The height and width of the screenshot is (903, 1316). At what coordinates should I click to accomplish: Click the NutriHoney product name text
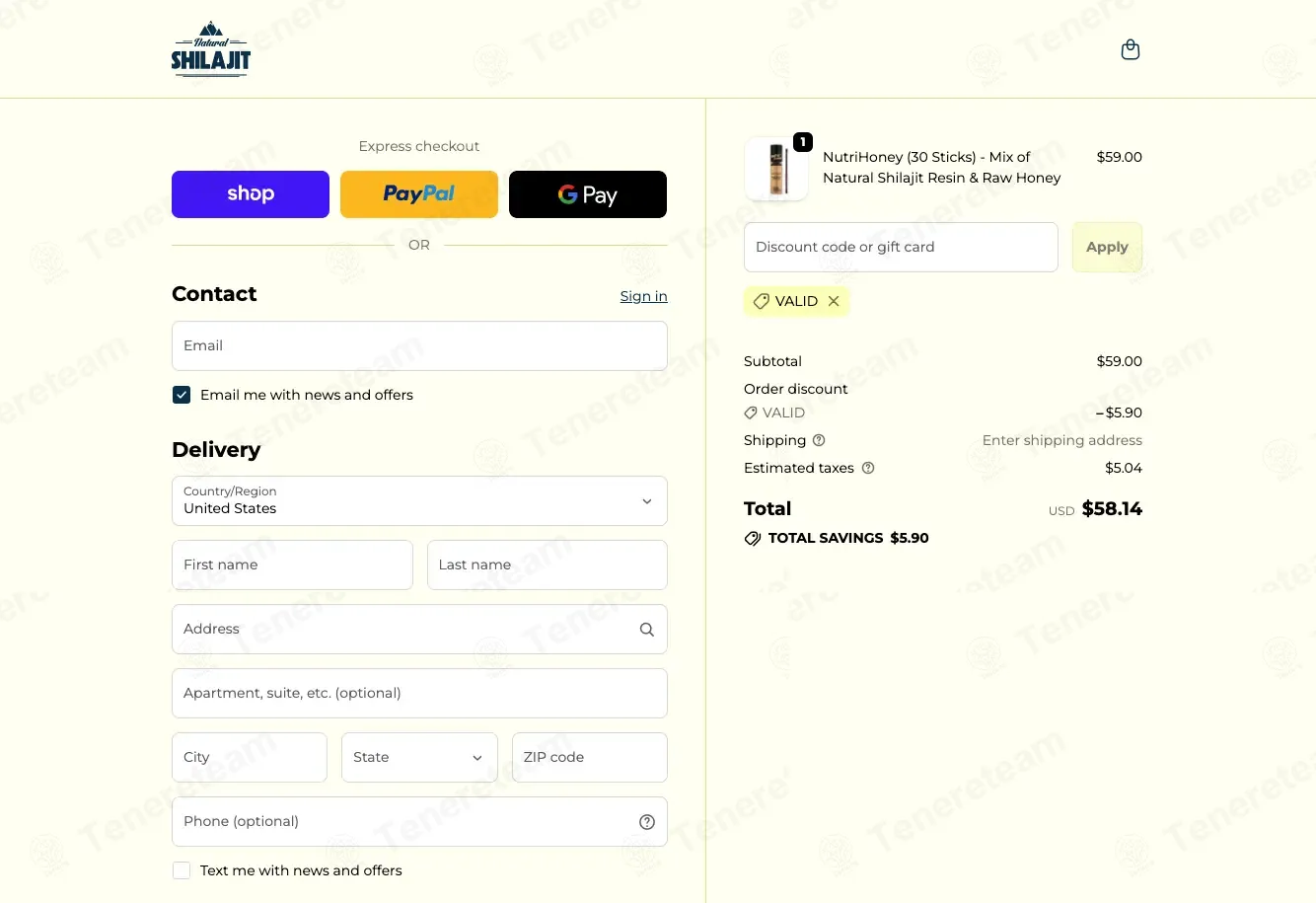click(x=941, y=168)
